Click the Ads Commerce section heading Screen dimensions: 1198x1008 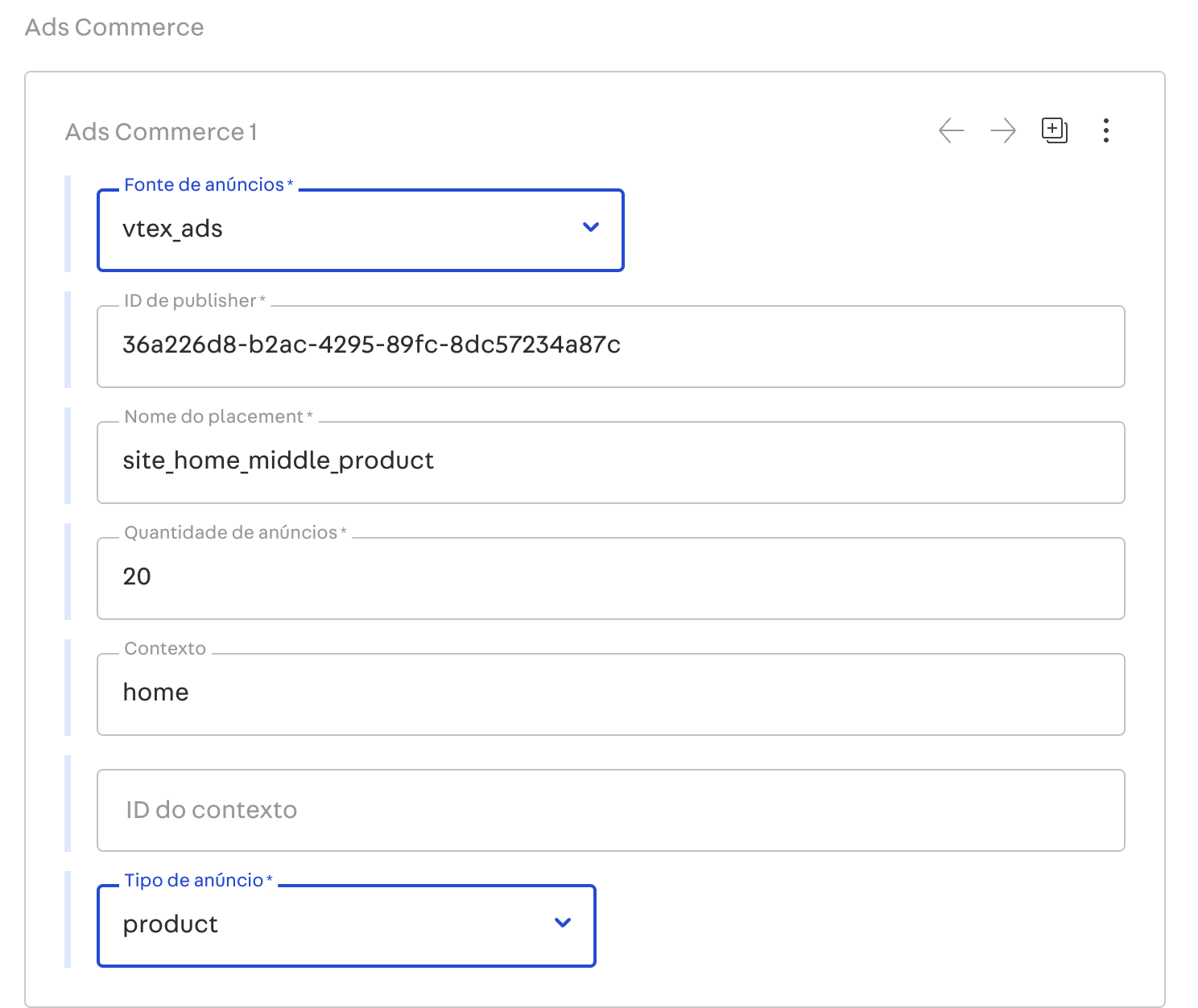pyautogui.click(x=114, y=27)
